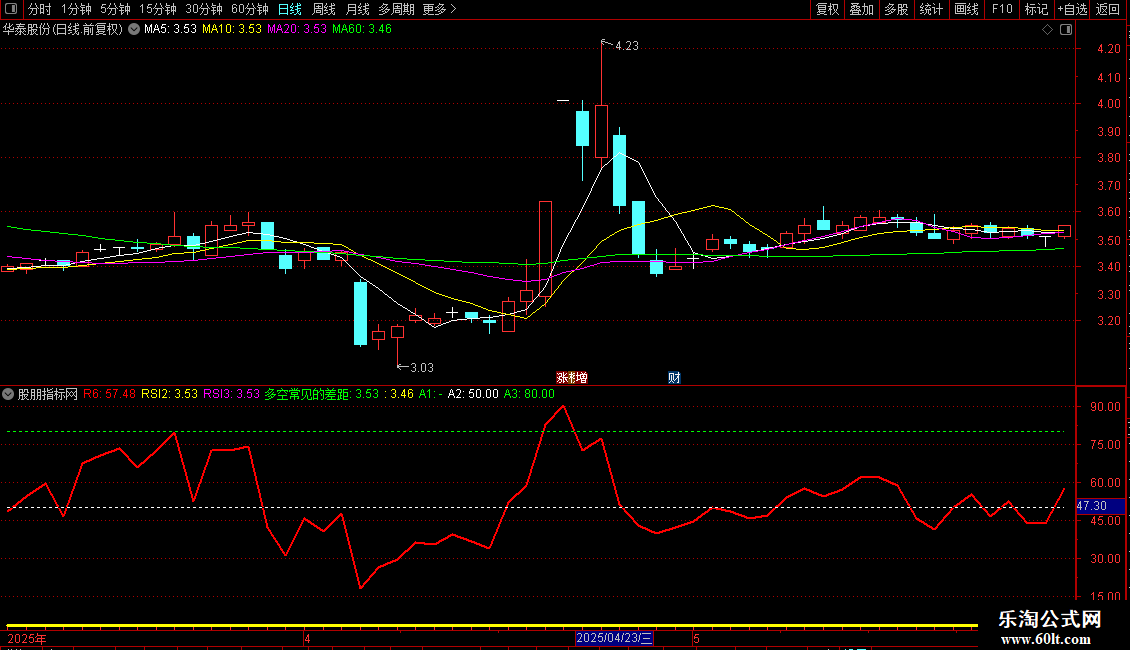Select the 60分钟 period
The width and height of the screenshot is (1130, 650).
tap(249, 9)
